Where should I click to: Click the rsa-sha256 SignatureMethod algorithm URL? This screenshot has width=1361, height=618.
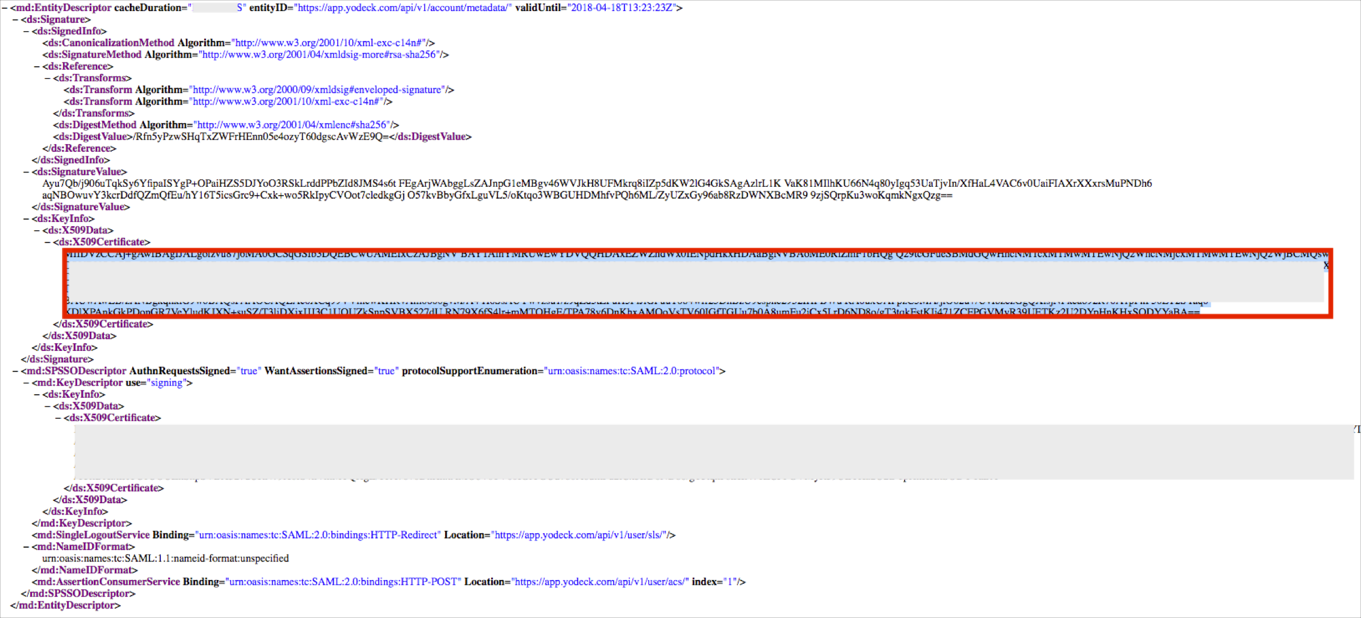click(x=324, y=55)
